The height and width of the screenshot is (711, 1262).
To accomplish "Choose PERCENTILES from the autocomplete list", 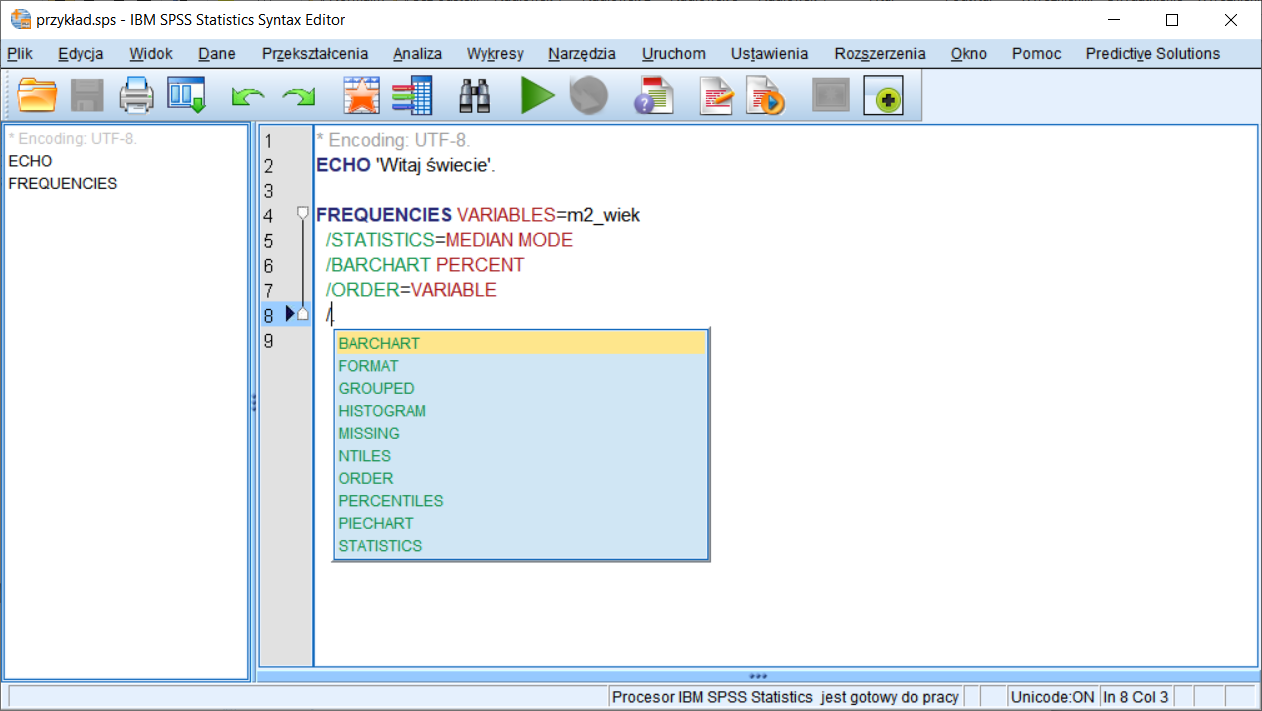I will (x=521, y=501).
